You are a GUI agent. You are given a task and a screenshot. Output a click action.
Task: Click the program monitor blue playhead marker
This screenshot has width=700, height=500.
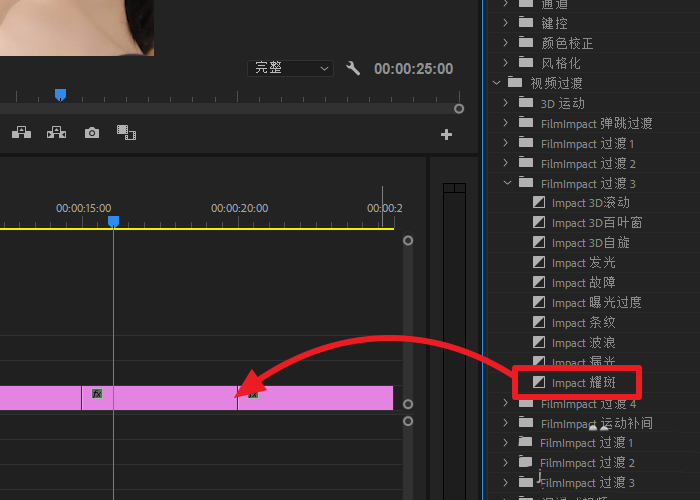[x=60, y=95]
